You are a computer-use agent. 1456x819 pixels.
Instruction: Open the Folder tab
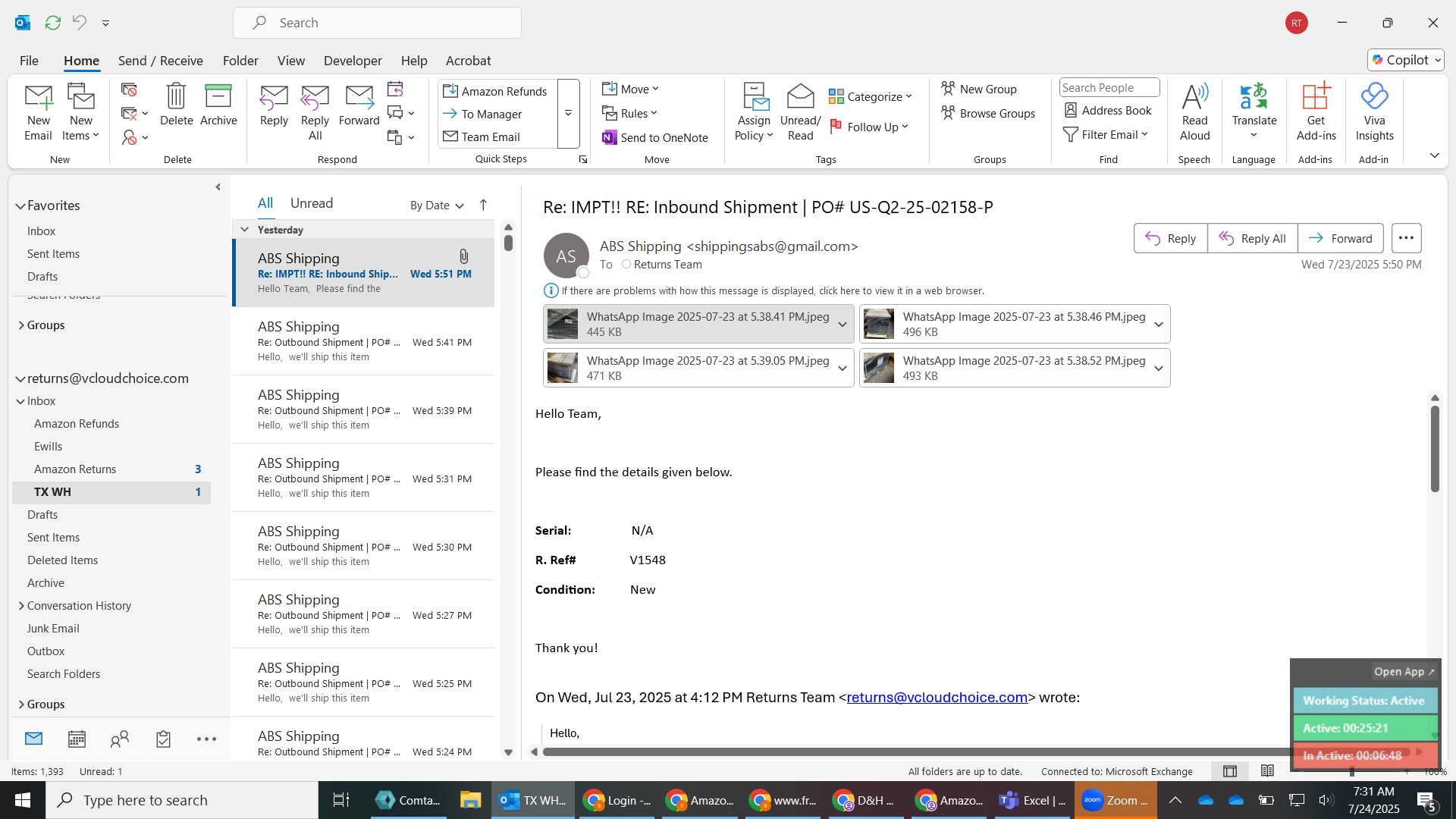[x=240, y=61]
